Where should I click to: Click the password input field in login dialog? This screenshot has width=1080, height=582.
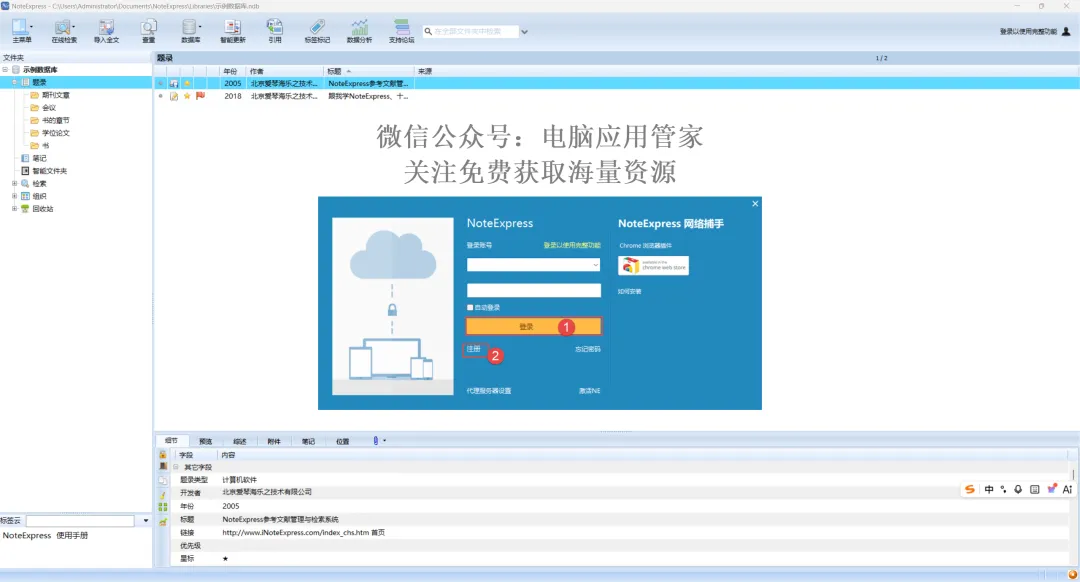(x=534, y=291)
